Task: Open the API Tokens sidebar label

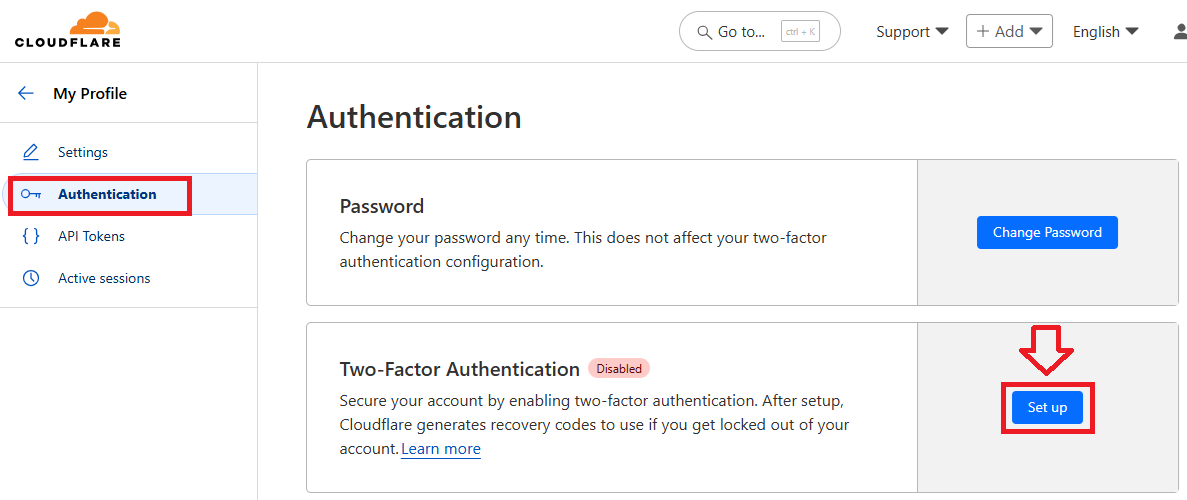Action: (x=91, y=236)
